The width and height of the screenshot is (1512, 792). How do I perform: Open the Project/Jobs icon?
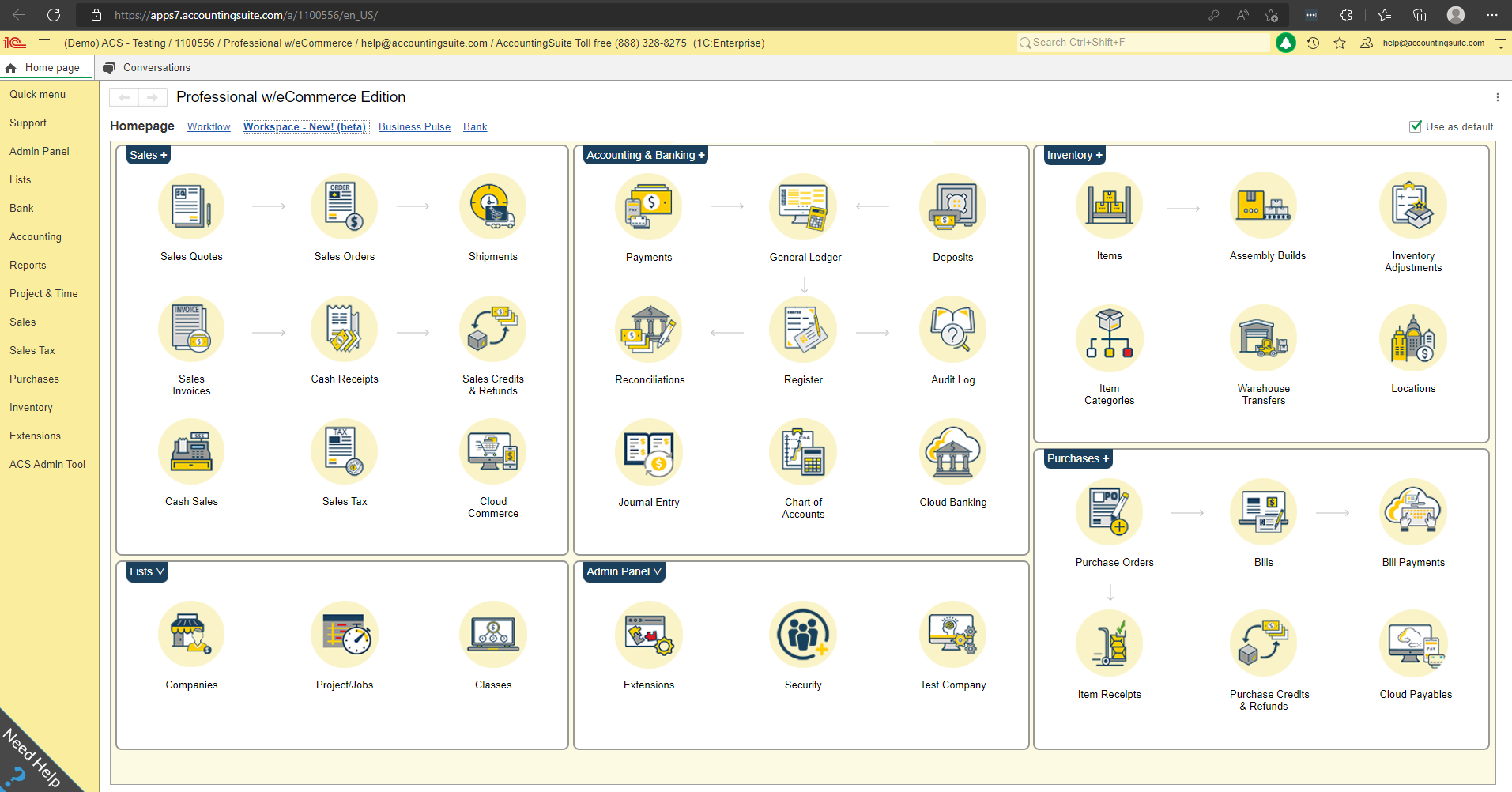click(x=344, y=634)
